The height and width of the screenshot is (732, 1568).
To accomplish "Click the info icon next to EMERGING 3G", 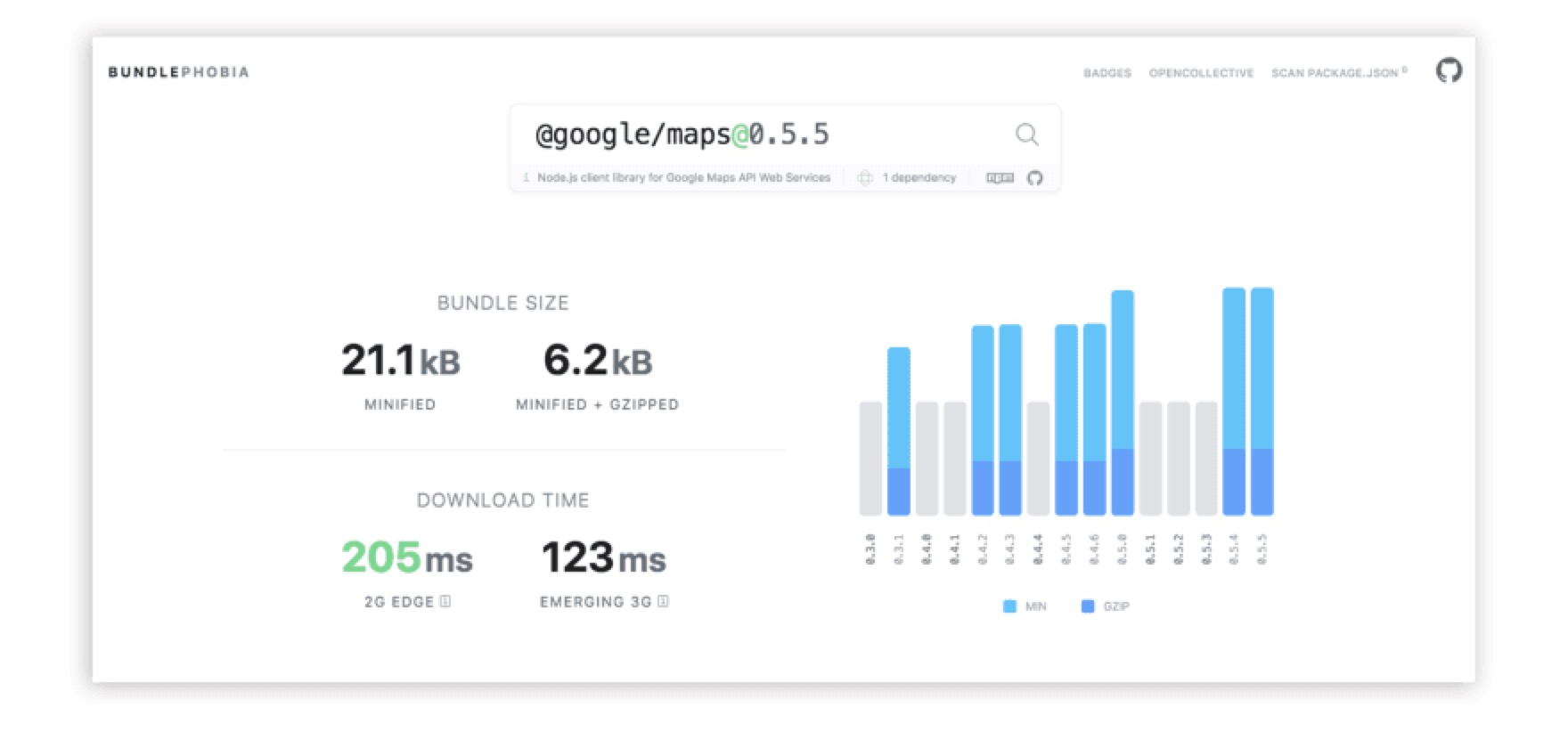I will coord(663,602).
